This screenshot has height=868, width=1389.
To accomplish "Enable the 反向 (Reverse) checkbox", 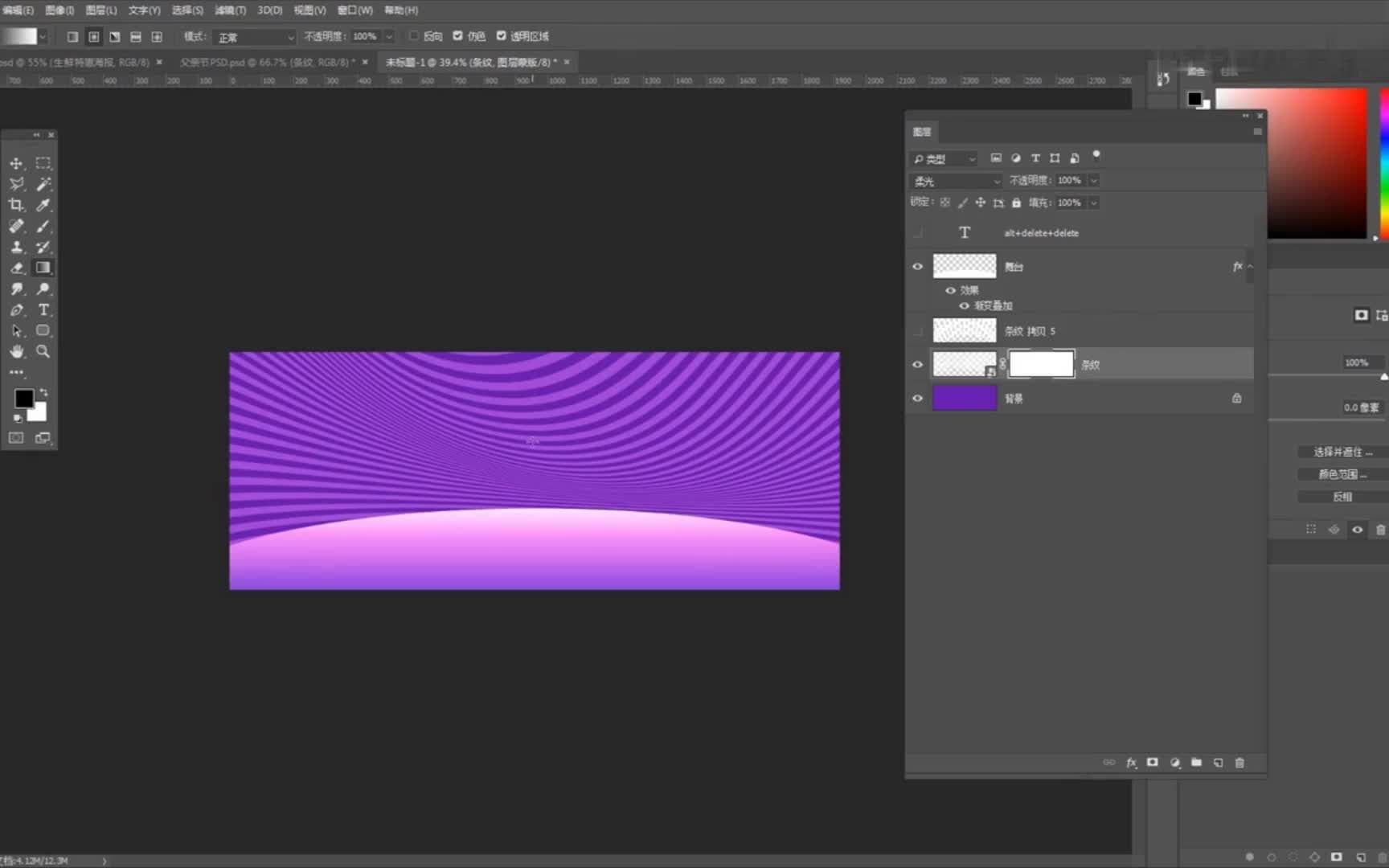I will pyautogui.click(x=414, y=36).
